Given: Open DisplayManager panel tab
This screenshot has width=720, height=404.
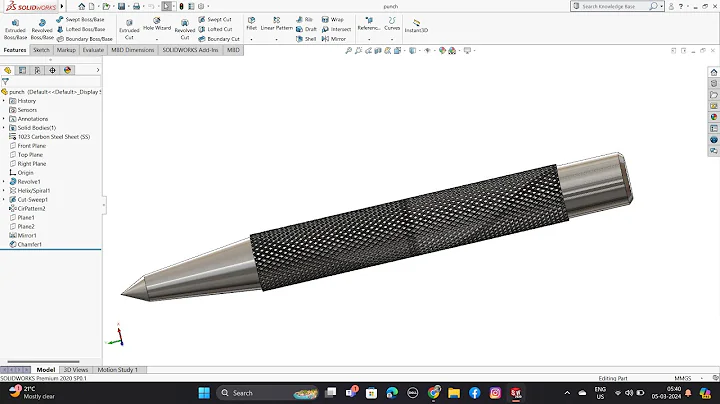Looking at the screenshot, I should click(68, 70).
